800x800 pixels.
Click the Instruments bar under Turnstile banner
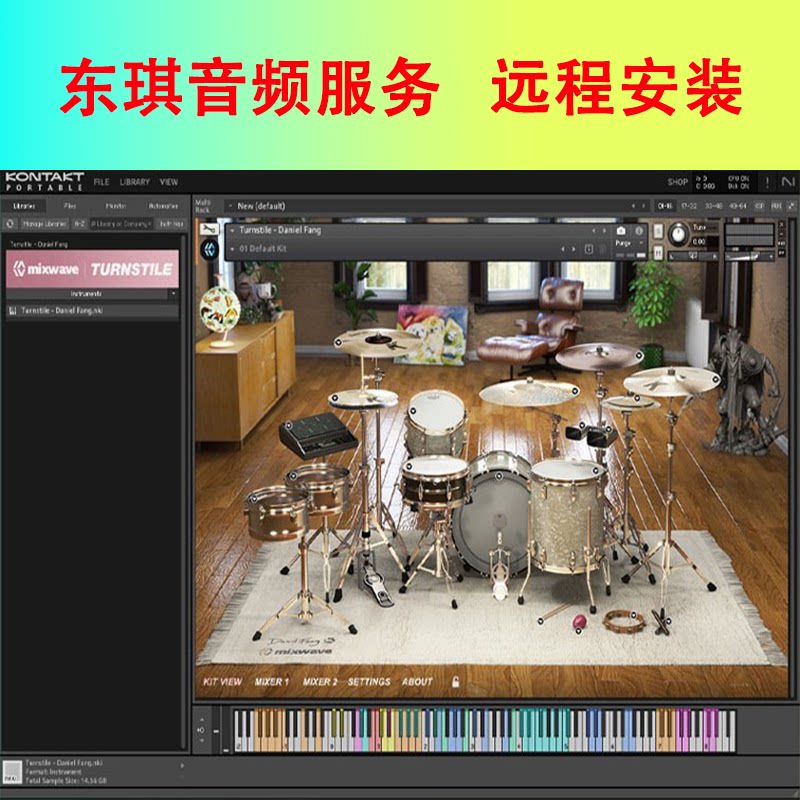[87, 294]
